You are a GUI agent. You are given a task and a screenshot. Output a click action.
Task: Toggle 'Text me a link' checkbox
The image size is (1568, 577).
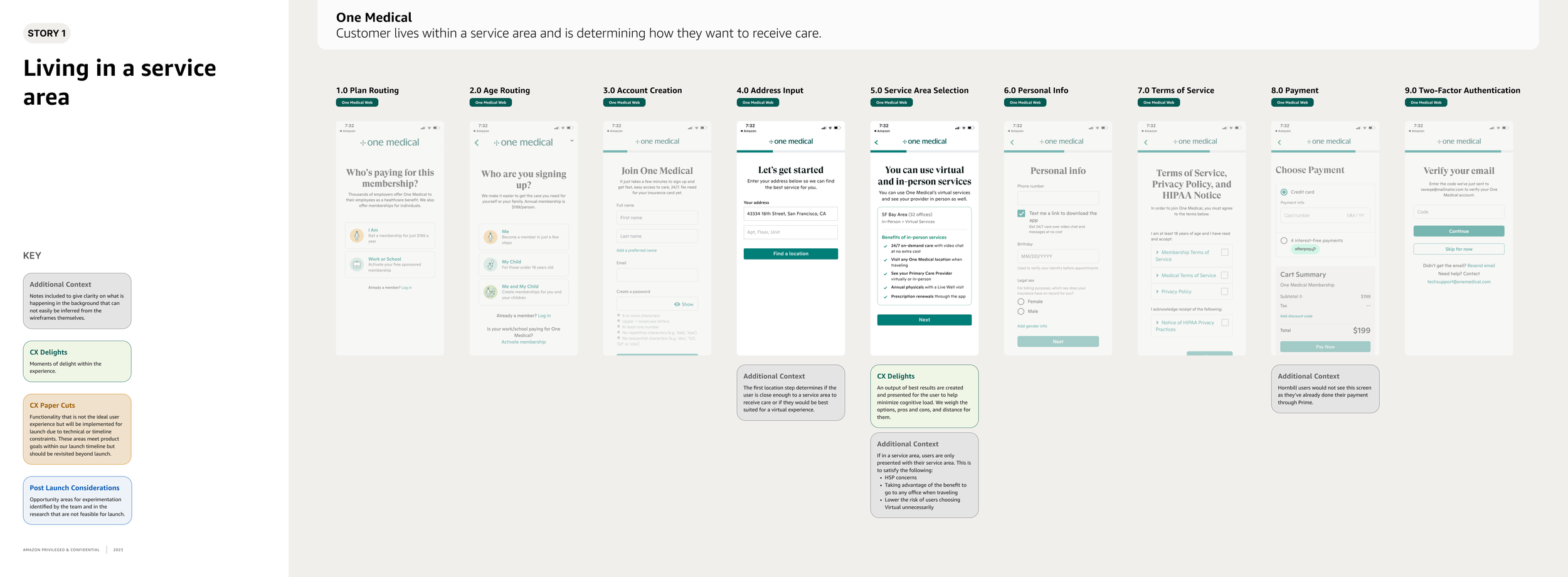(1021, 213)
